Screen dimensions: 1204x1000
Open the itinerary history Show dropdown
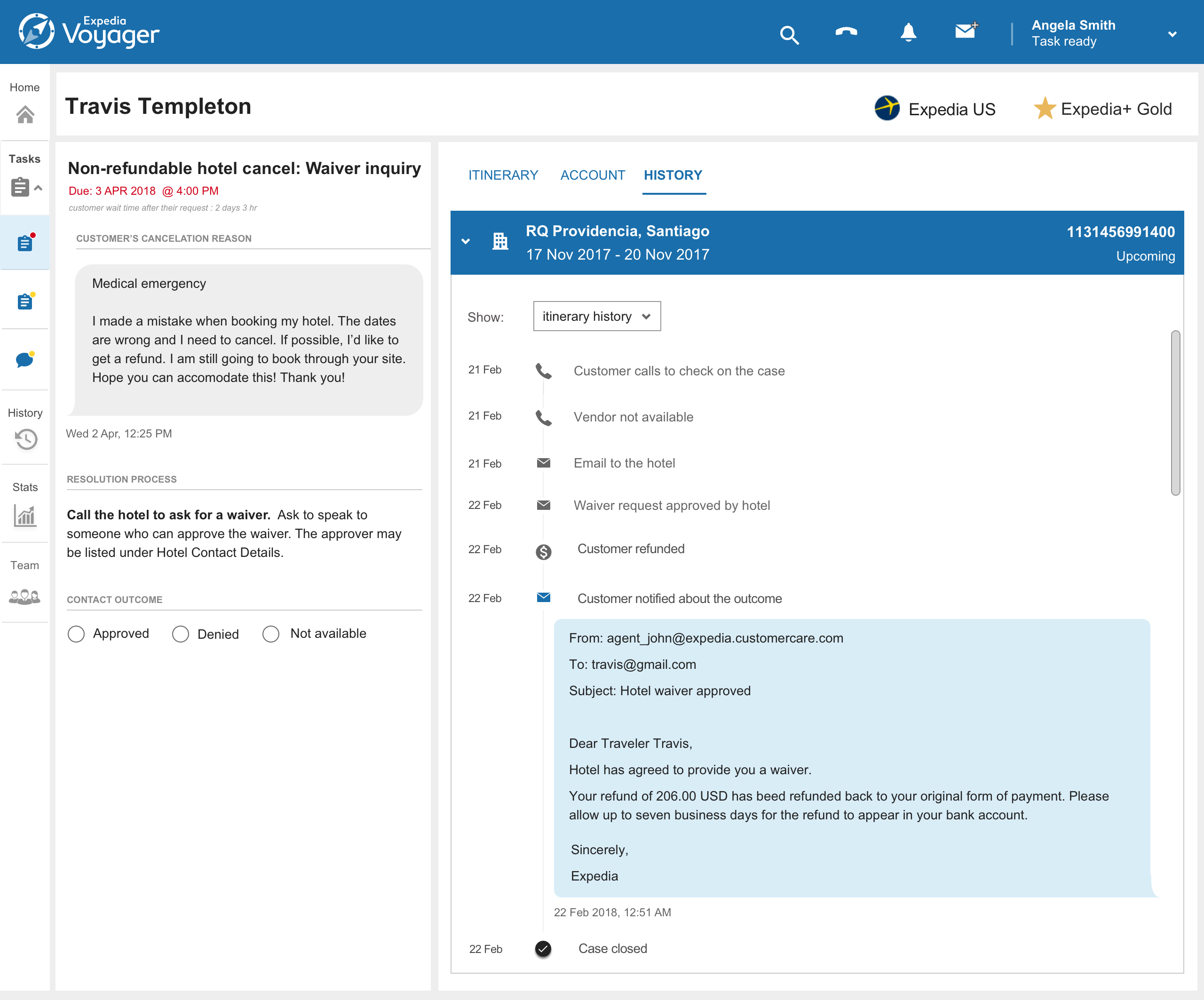pos(596,317)
